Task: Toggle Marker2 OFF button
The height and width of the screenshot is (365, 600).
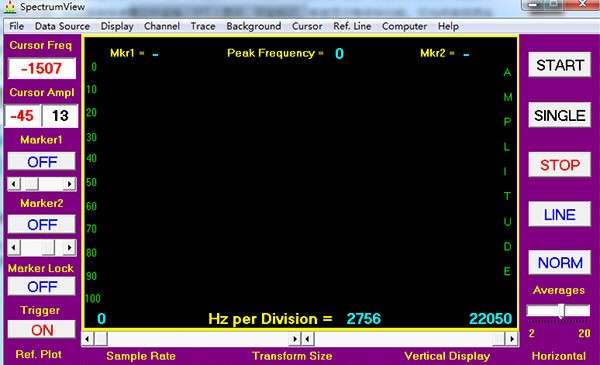Action: click(42, 225)
